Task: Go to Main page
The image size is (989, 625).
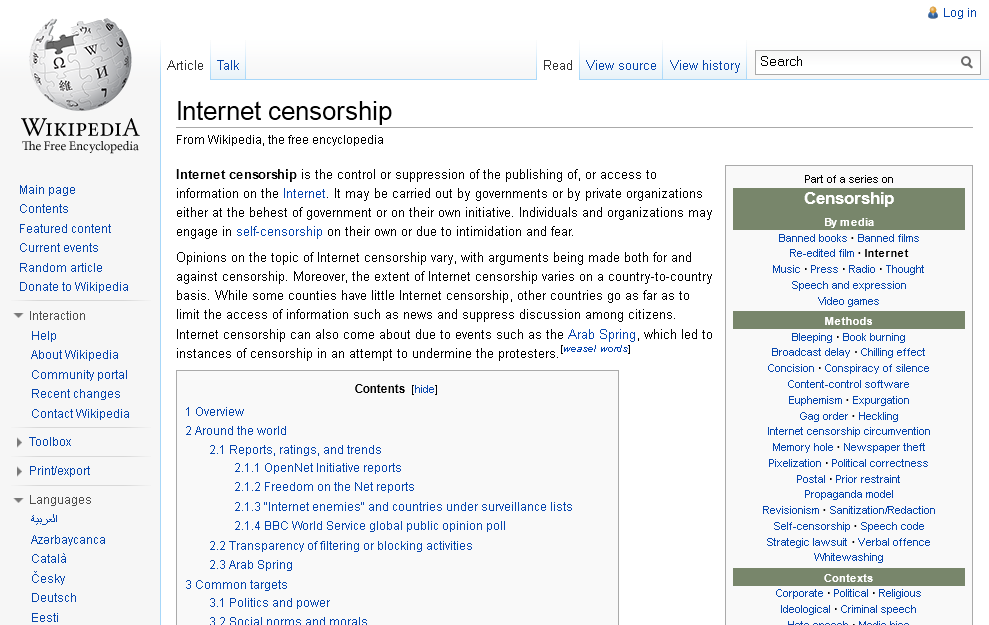Action: click(47, 190)
